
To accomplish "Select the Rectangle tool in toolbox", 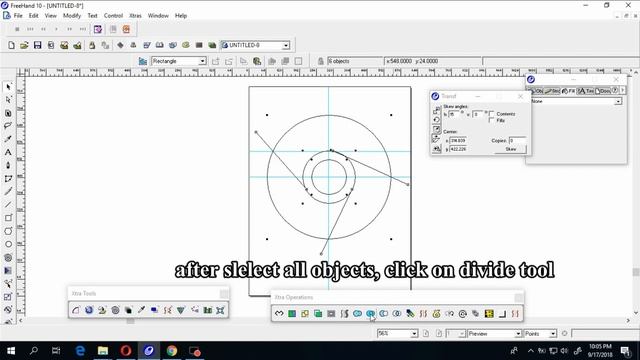I will (8, 218).
